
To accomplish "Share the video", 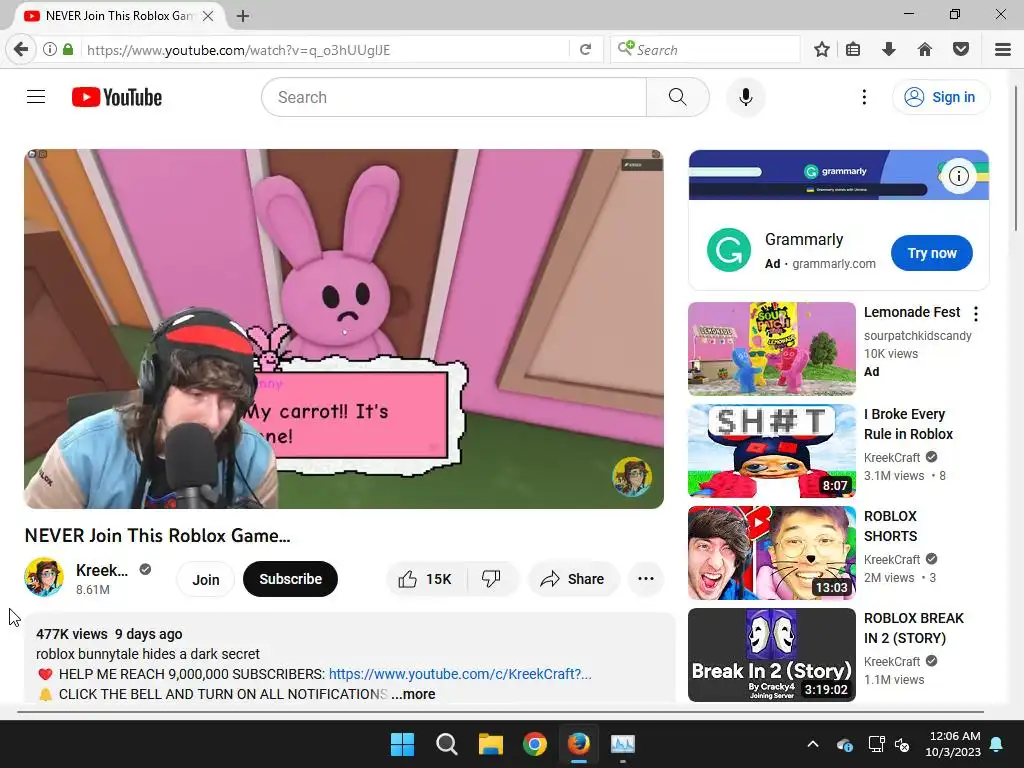I will pos(573,579).
